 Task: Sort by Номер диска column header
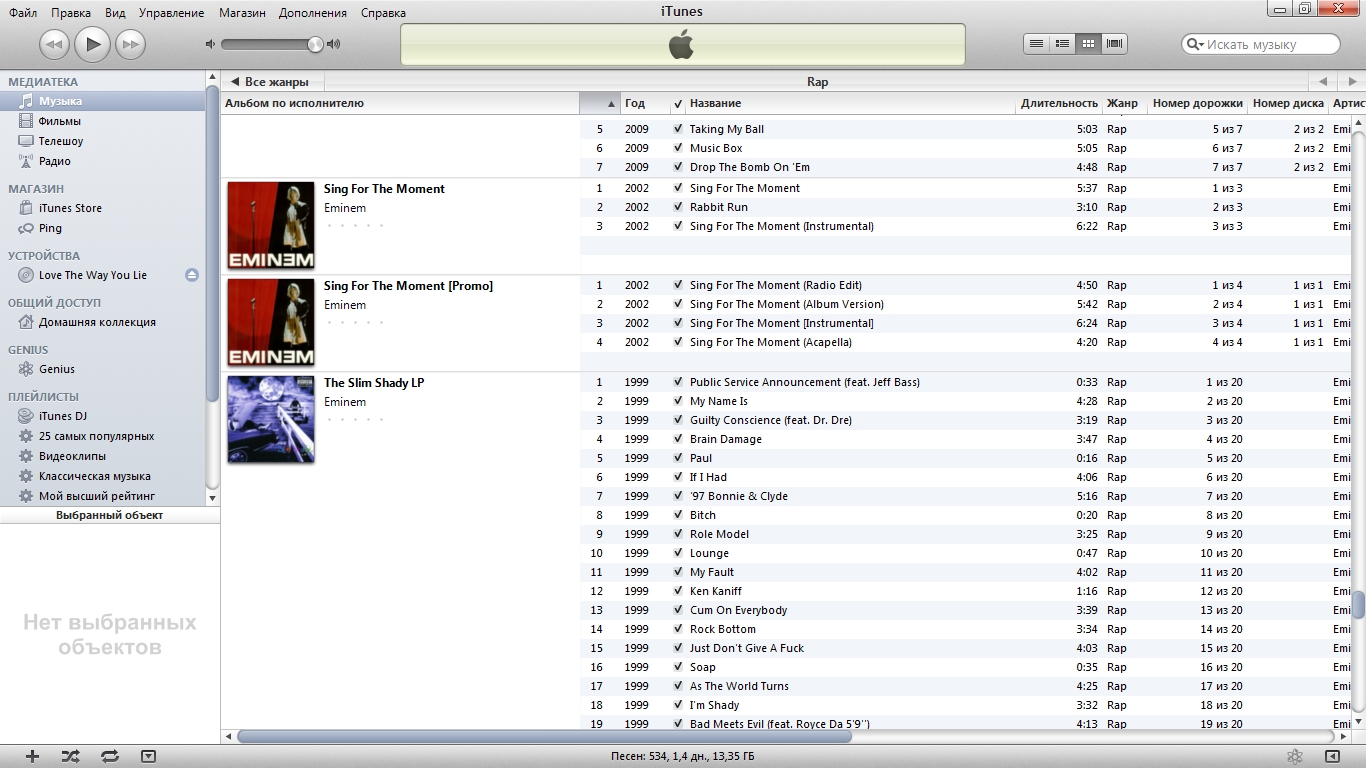1288,103
